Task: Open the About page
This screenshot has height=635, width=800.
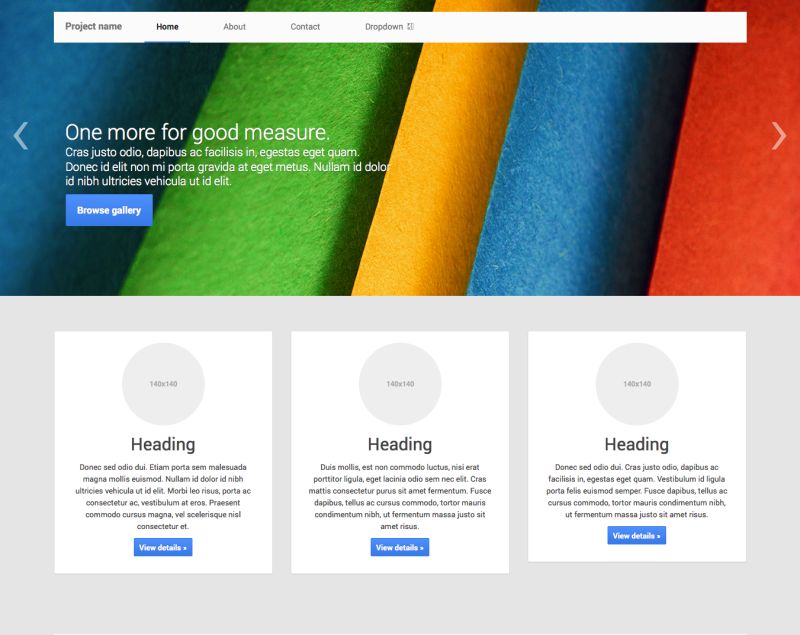Action: pyautogui.click(x=235, y=27)
